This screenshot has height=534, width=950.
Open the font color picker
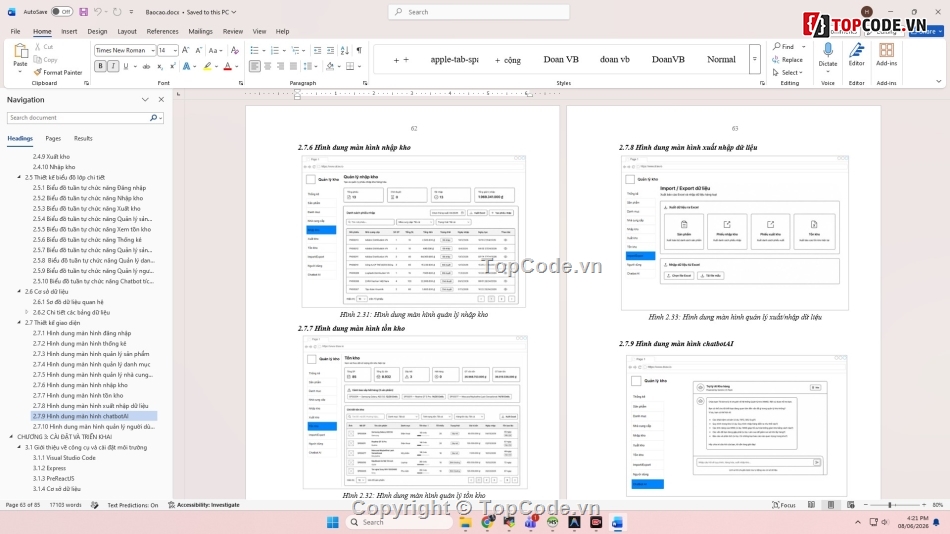pyautogui.click(x=228, y=66)
